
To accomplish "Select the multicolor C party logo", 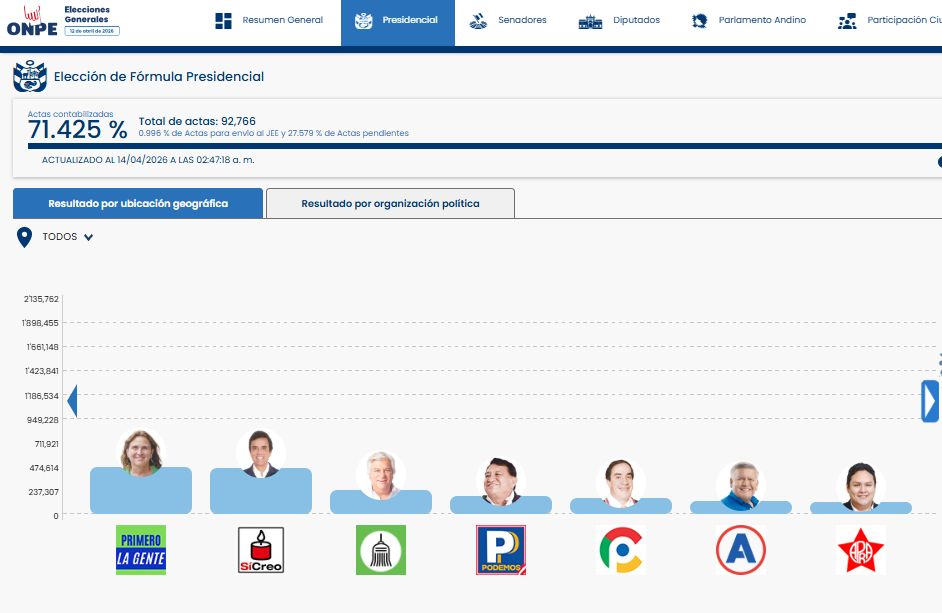I will (621, 550).
